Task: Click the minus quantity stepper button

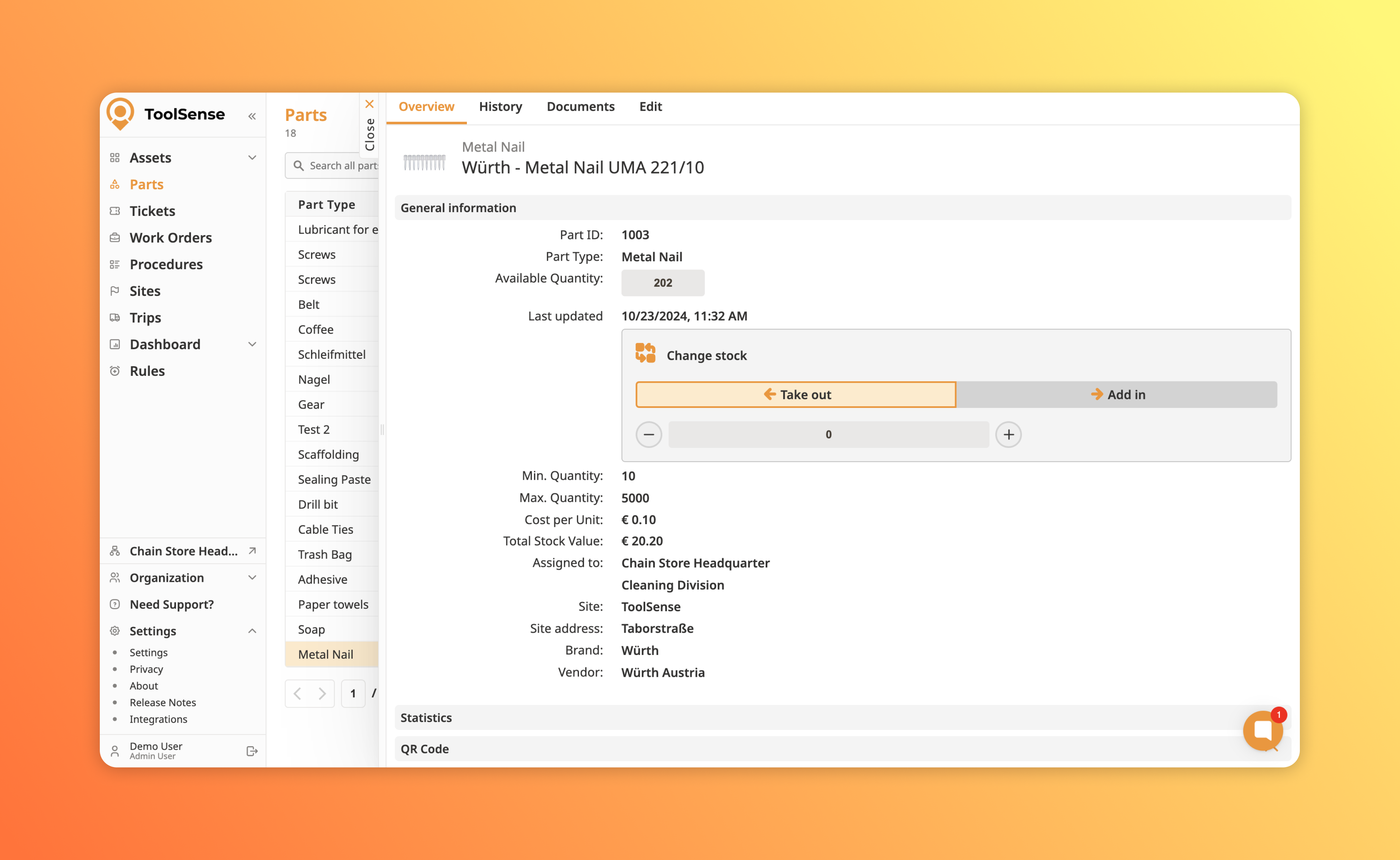Action: click(648, 435)
